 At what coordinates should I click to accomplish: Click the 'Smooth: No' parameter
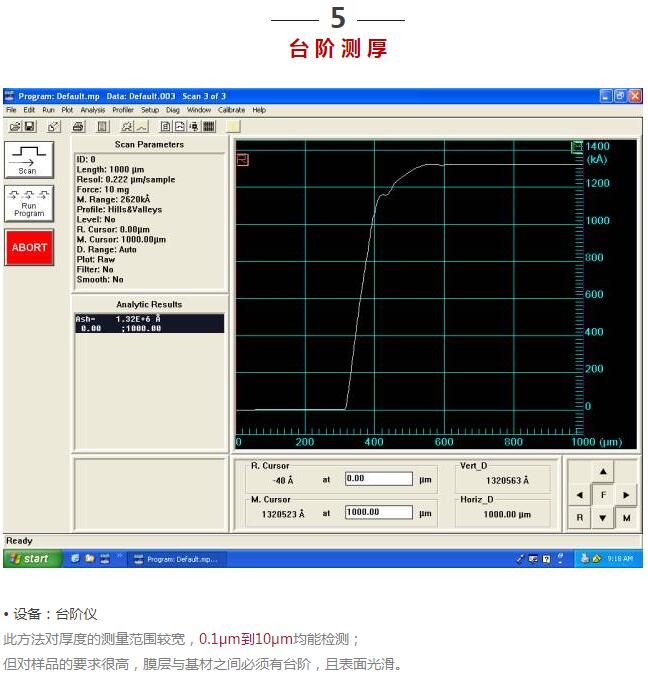[x=100, y=279]
